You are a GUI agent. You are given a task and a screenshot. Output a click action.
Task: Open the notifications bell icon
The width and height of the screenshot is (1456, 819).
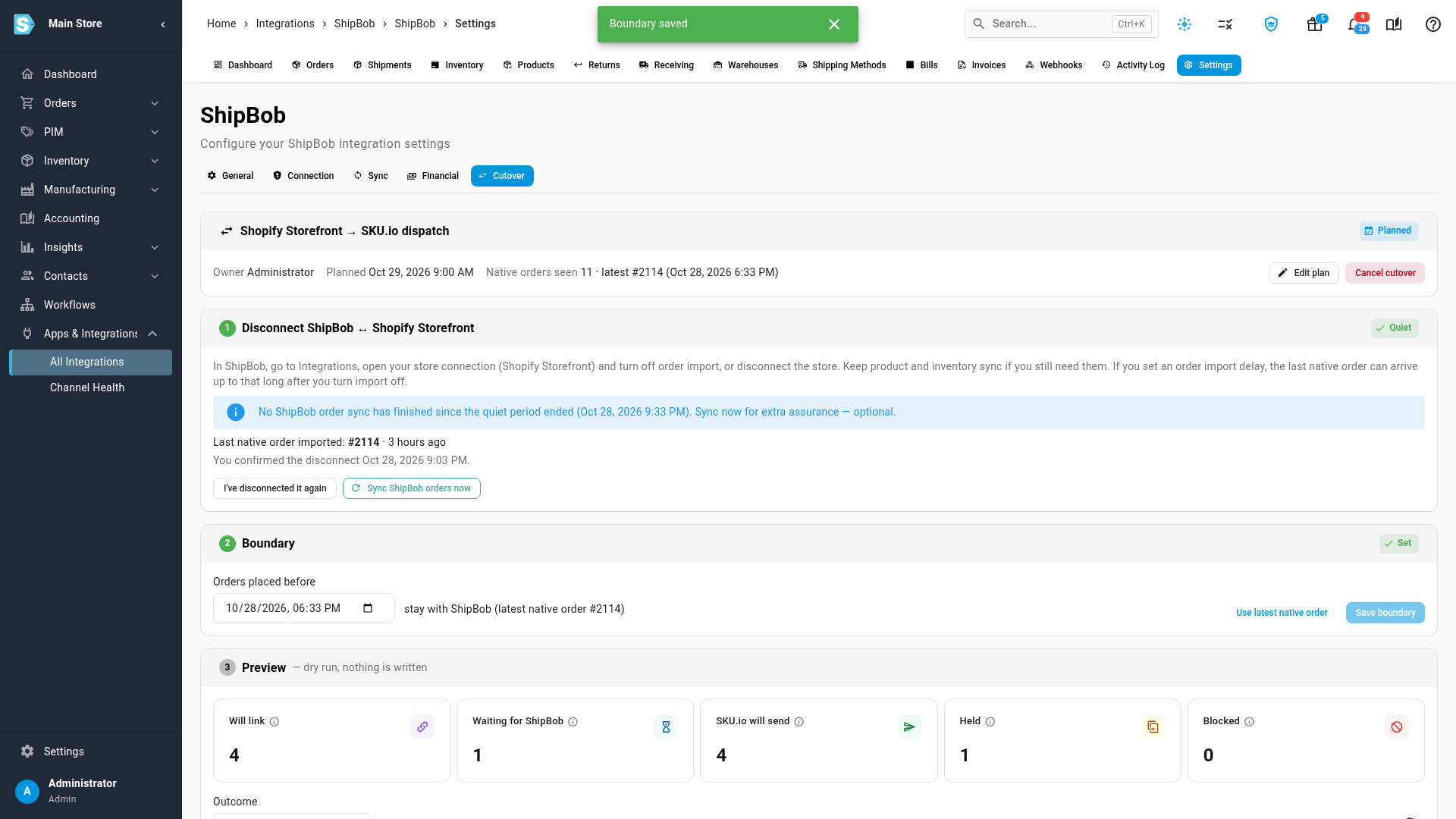[1354, 24]
